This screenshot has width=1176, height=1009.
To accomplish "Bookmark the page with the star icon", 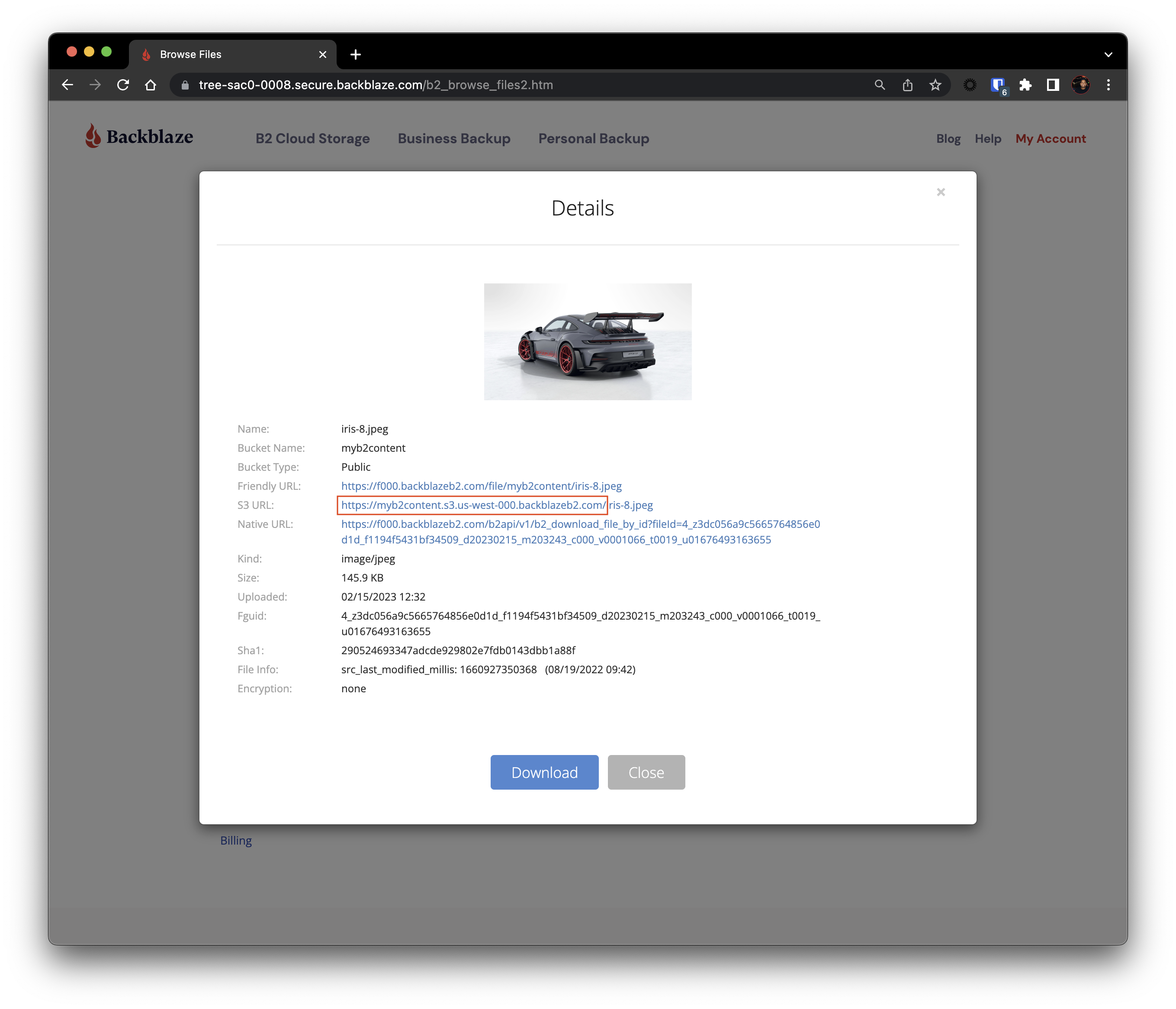I will pyautogui.click(x=935, y=84).
